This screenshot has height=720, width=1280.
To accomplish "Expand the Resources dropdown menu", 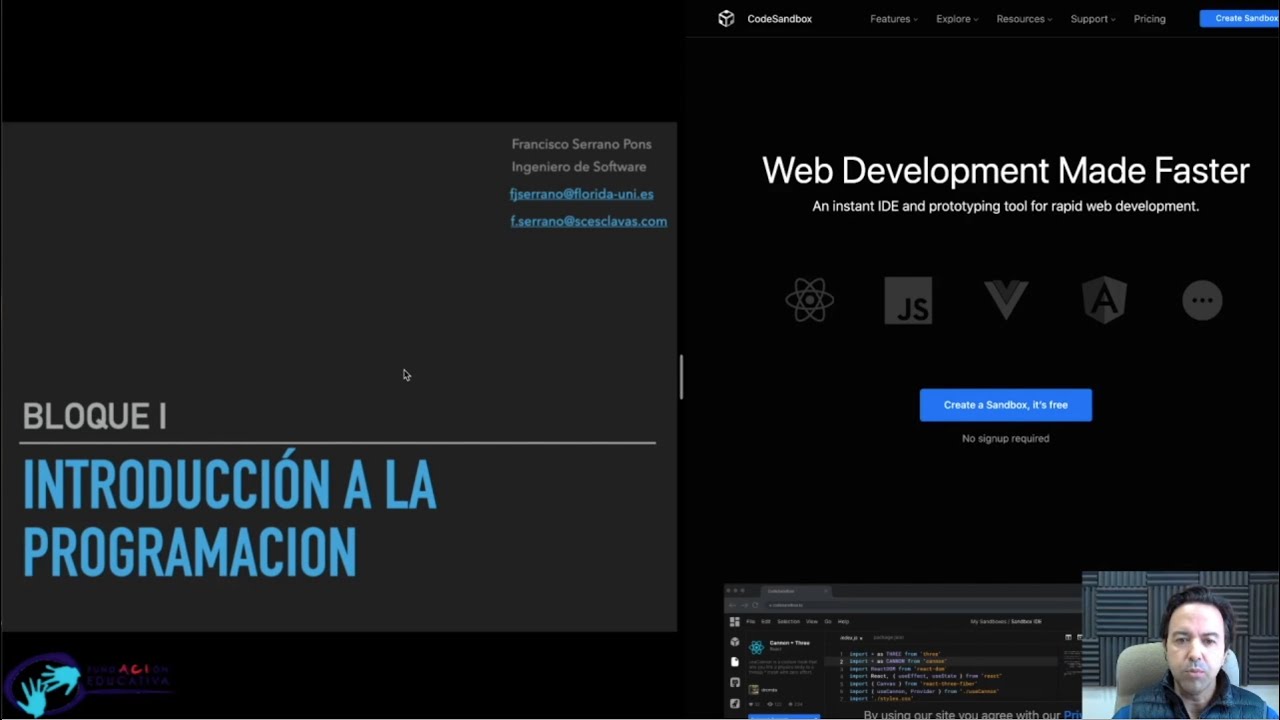I will point(1024,19).
